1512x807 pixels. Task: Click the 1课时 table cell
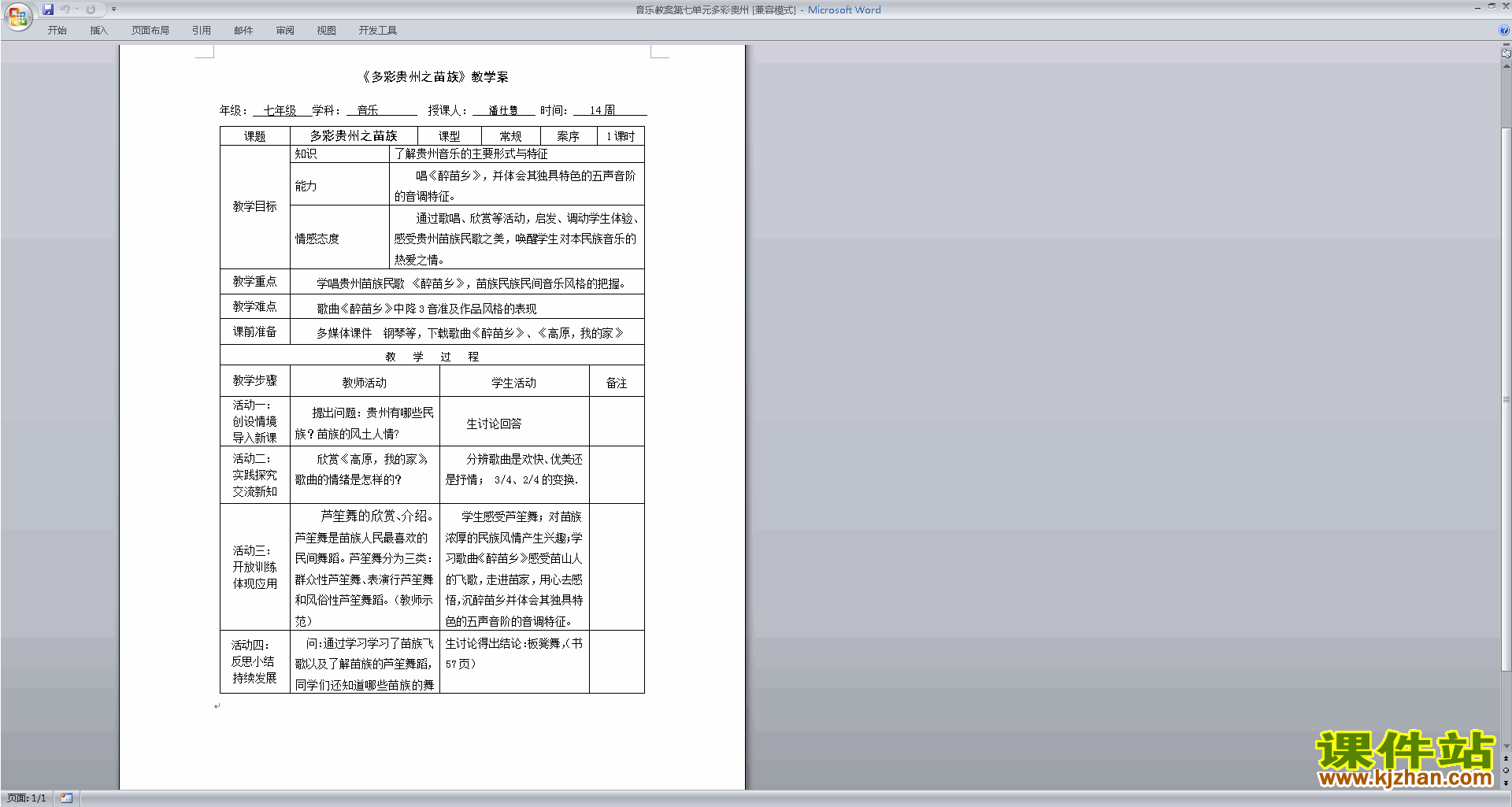(621, 136)
